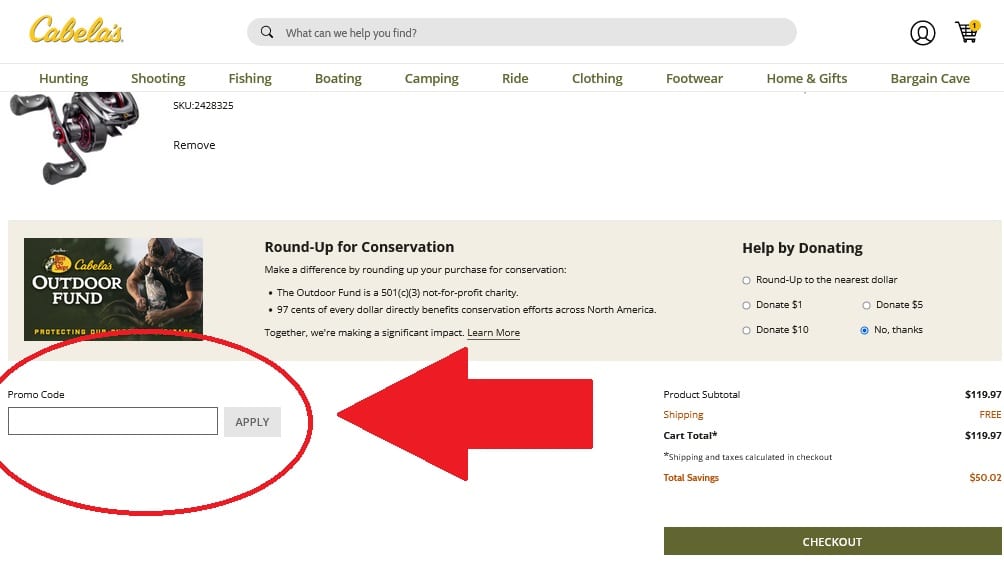Open the account profile icon

click(922, 33)
